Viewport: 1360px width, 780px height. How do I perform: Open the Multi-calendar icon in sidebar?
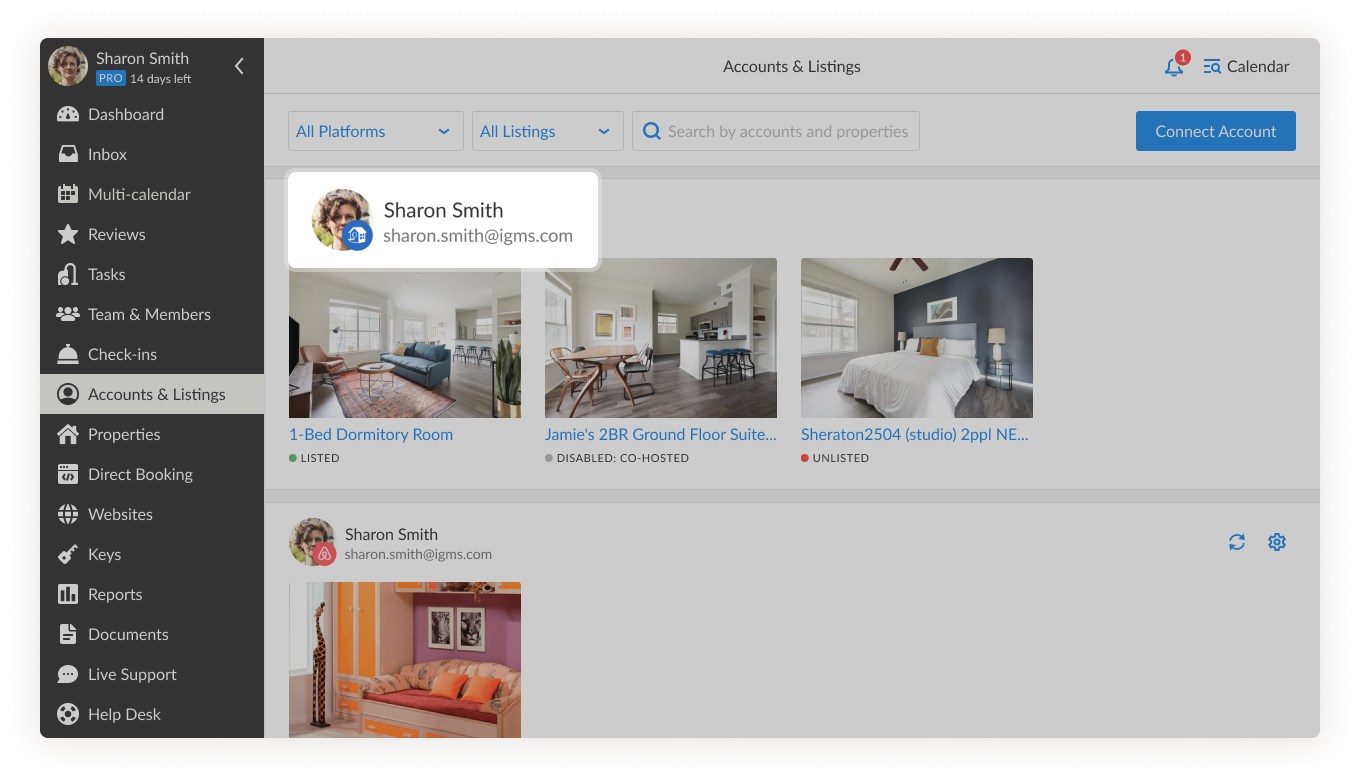[68, 194]
